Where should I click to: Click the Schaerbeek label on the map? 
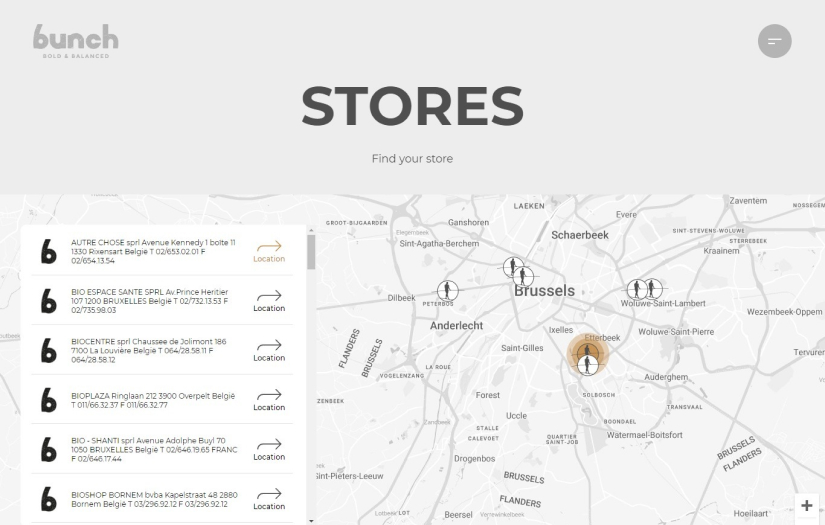[x=580, y=235]
